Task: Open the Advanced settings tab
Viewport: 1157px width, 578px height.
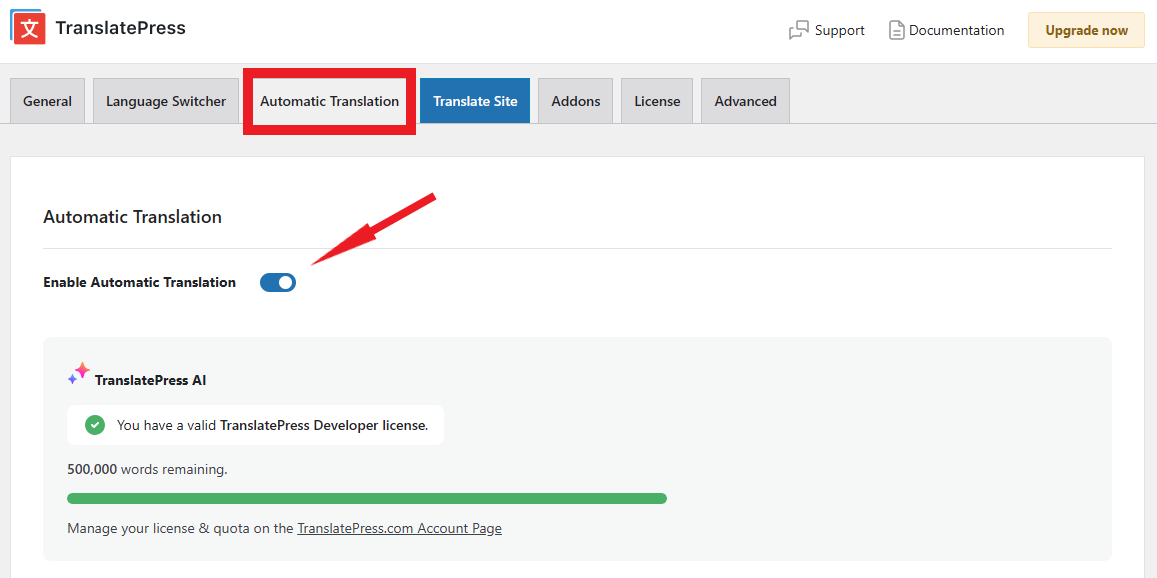Action: point(744,100)
